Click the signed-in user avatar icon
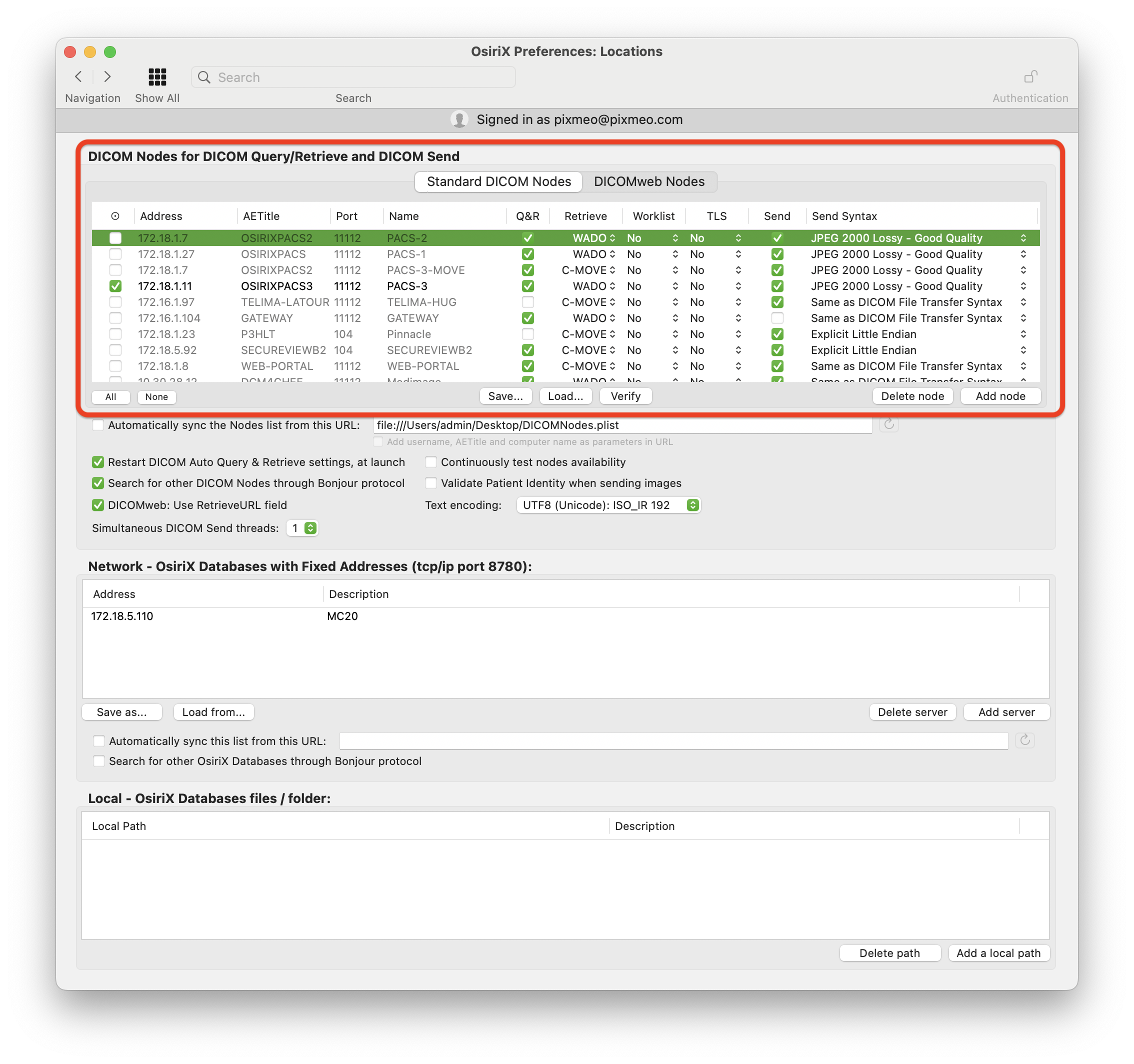Image resolution: width=1134 pixels, height=1064 pixels. [459, 119]
